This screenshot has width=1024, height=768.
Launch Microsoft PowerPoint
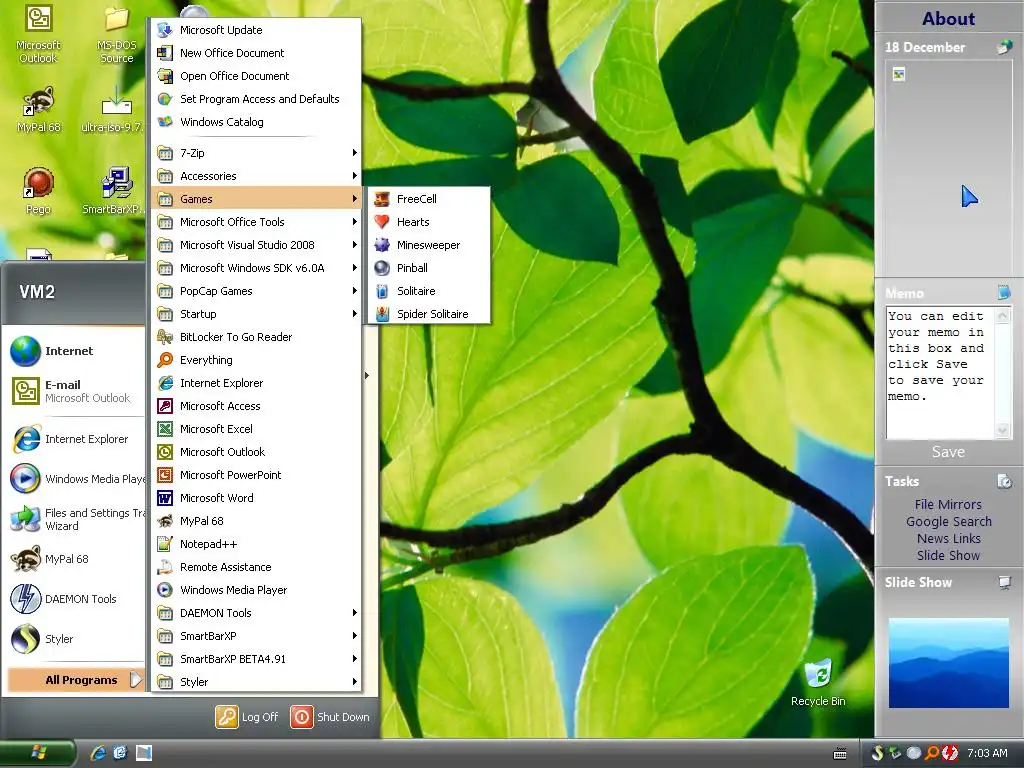(257, 475)
